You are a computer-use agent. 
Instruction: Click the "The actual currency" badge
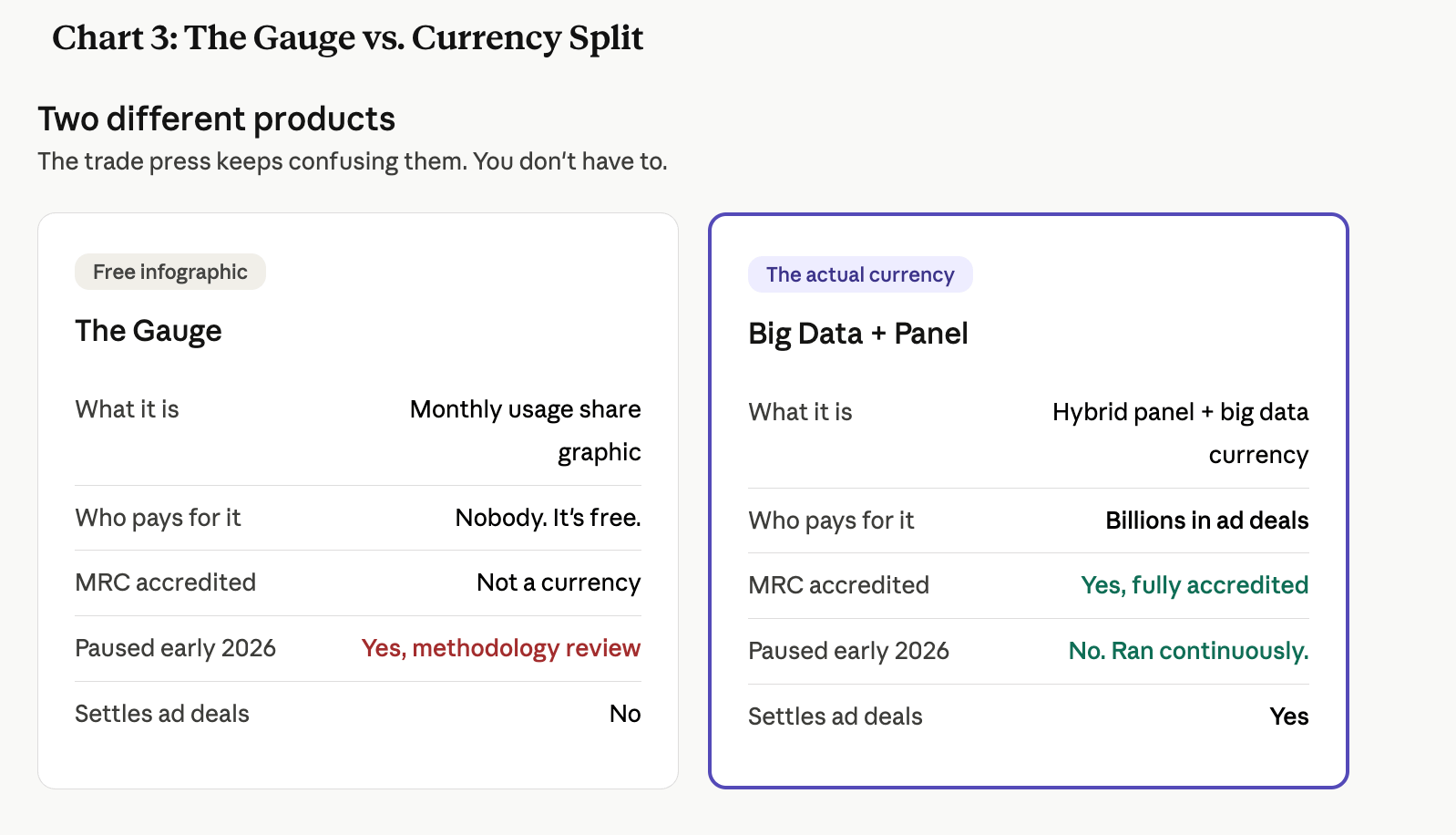(859, 274)
